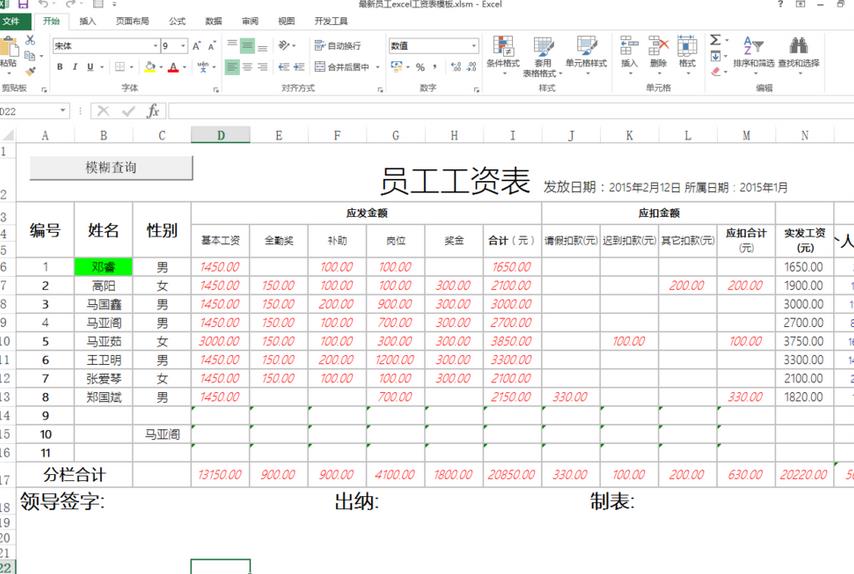Click the 模糊查询 button
854x574 pixels.
coord(111,168)
